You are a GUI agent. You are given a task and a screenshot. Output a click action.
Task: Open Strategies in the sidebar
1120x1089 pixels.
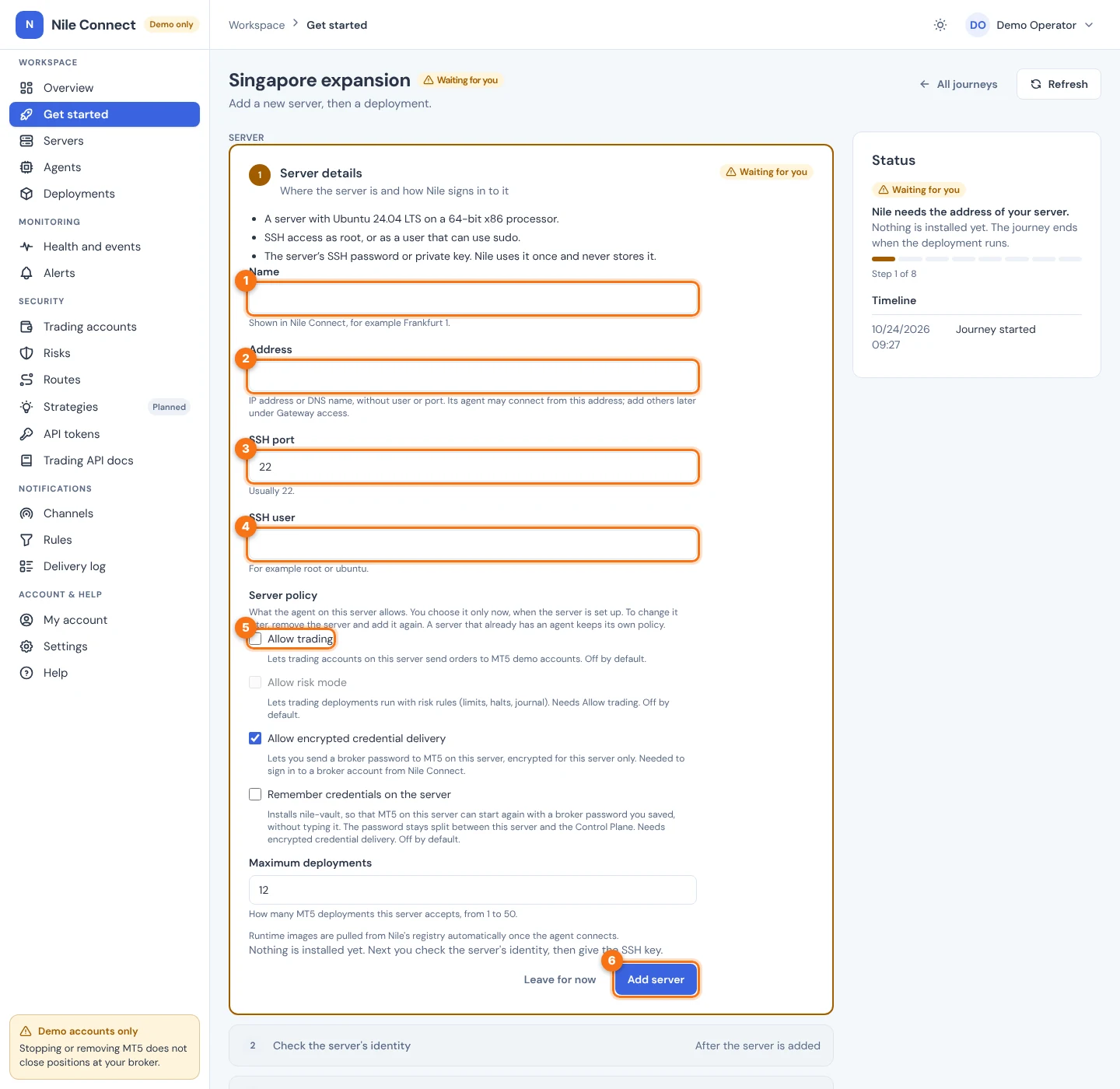[x=104, y=407]
